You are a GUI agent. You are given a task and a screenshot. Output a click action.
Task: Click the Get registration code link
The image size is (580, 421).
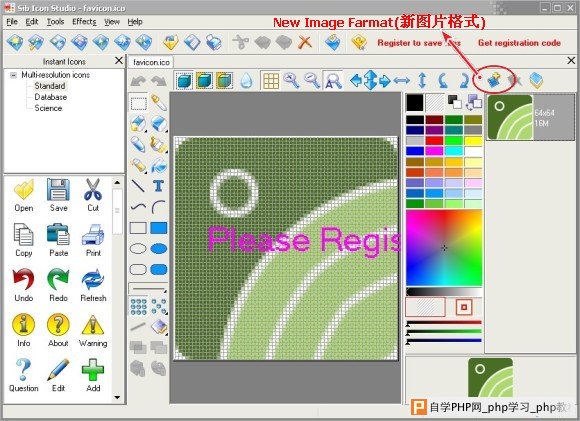[519, 43]
